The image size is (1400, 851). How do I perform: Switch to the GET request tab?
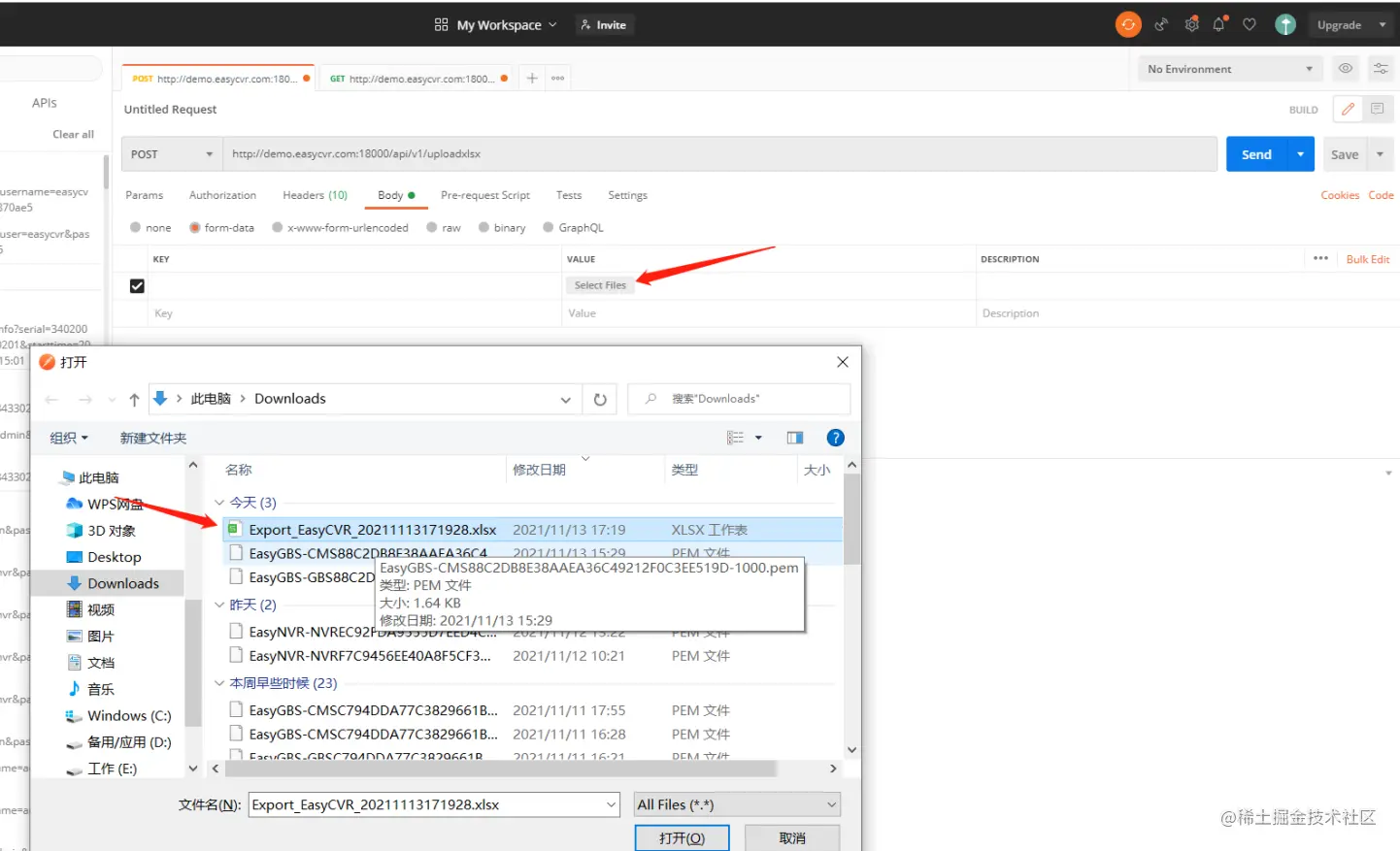(x=418, y=79)
